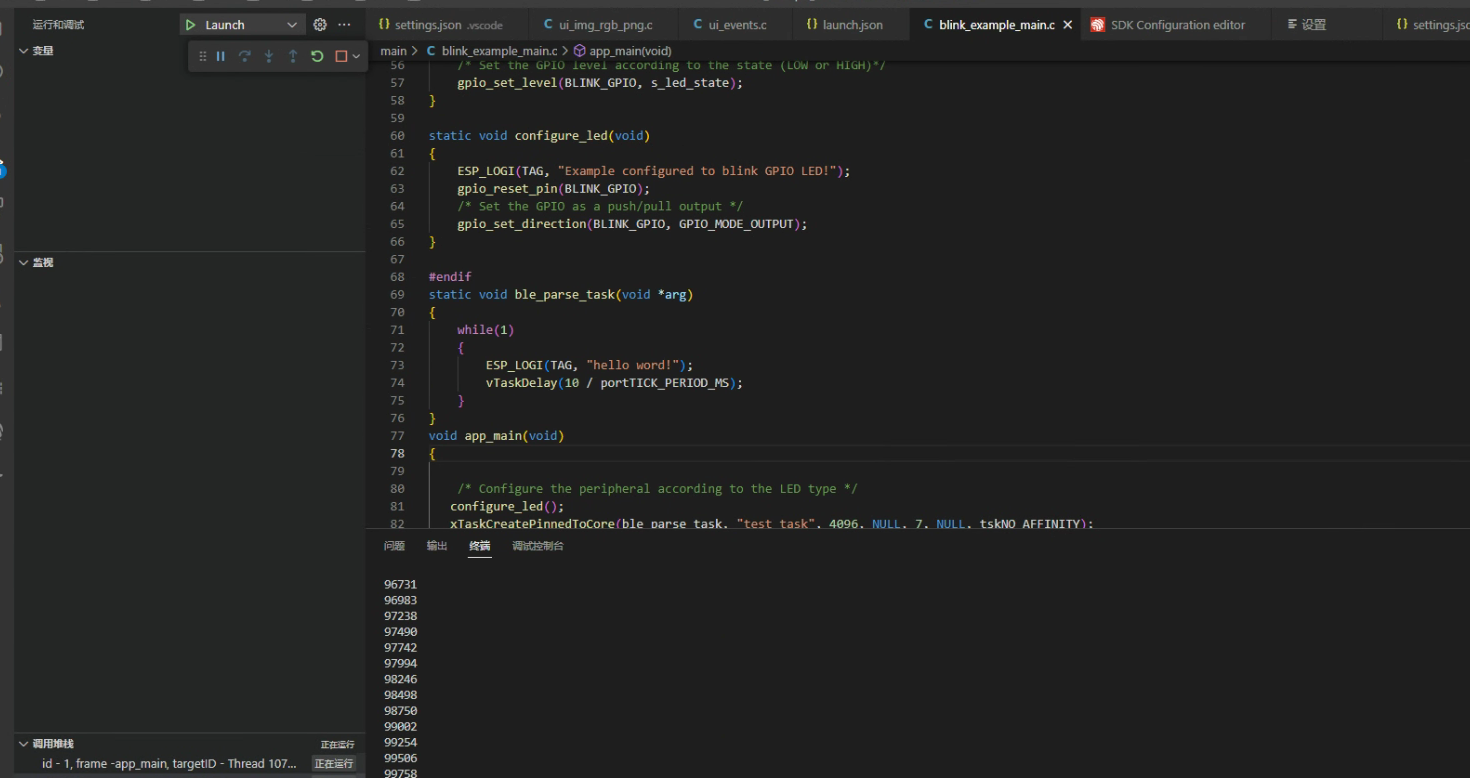Start debugging with the green play icon
The width and height of the screenshot is (1470, 778).
click(191, 25)
